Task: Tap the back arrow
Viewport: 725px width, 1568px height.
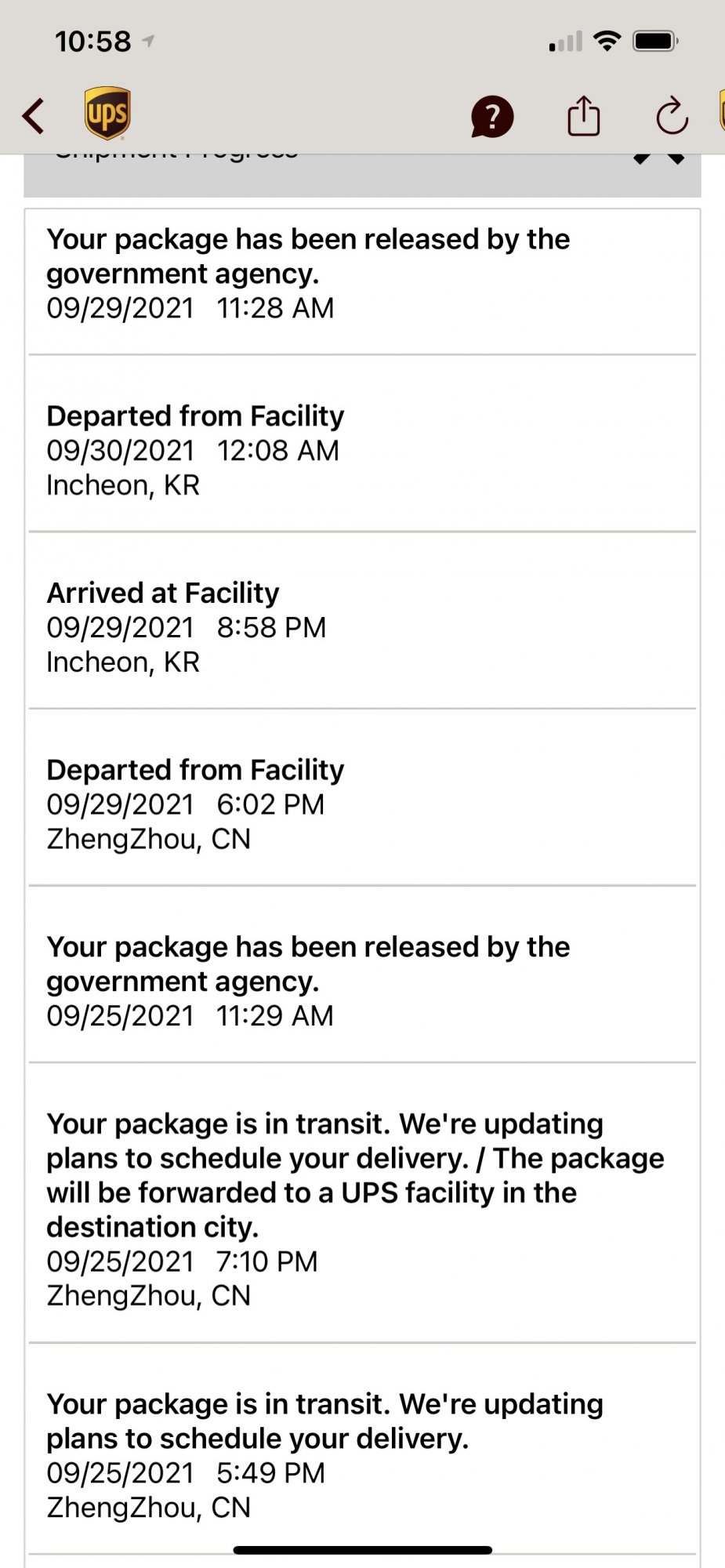Action: point(33,116)
